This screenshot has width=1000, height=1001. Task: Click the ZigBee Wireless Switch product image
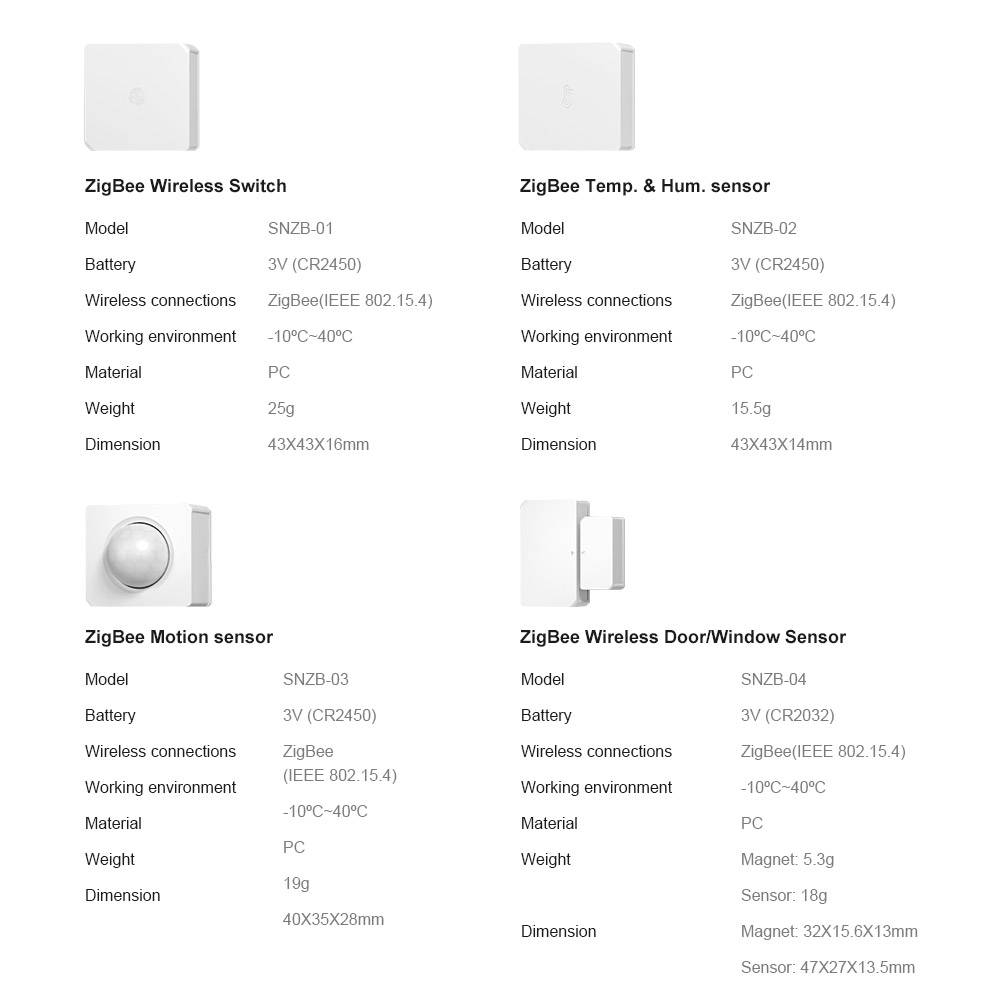coord(141,97)
